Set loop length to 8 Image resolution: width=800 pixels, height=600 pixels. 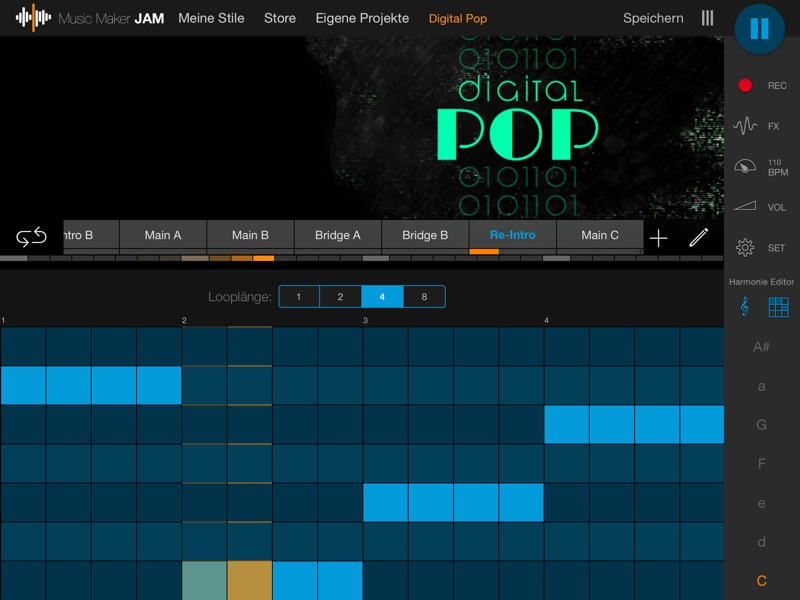click(424, 297)
